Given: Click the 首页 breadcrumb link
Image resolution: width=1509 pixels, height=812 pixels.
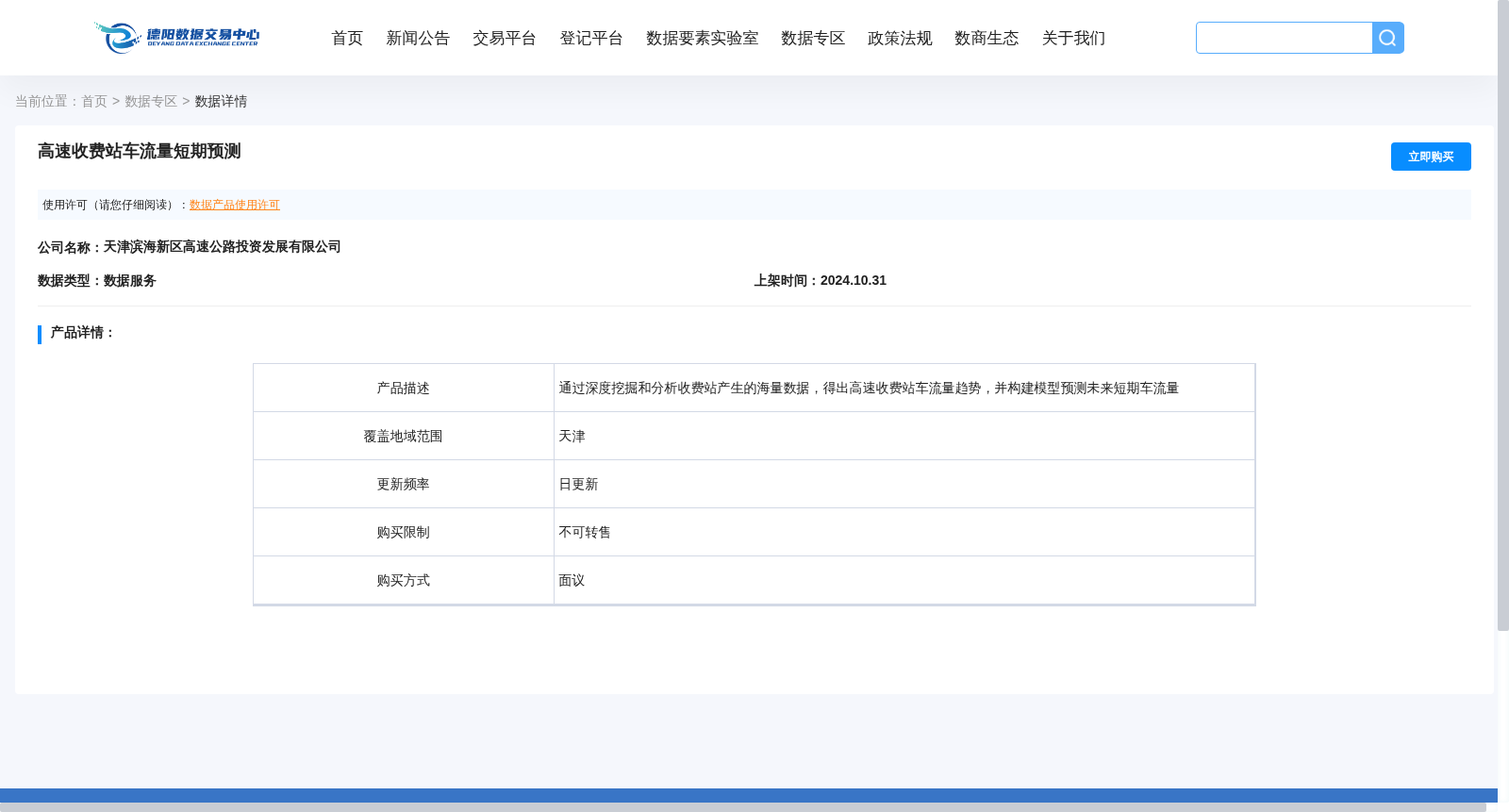Looking at the screenshot, I should [x=94, y=101].
